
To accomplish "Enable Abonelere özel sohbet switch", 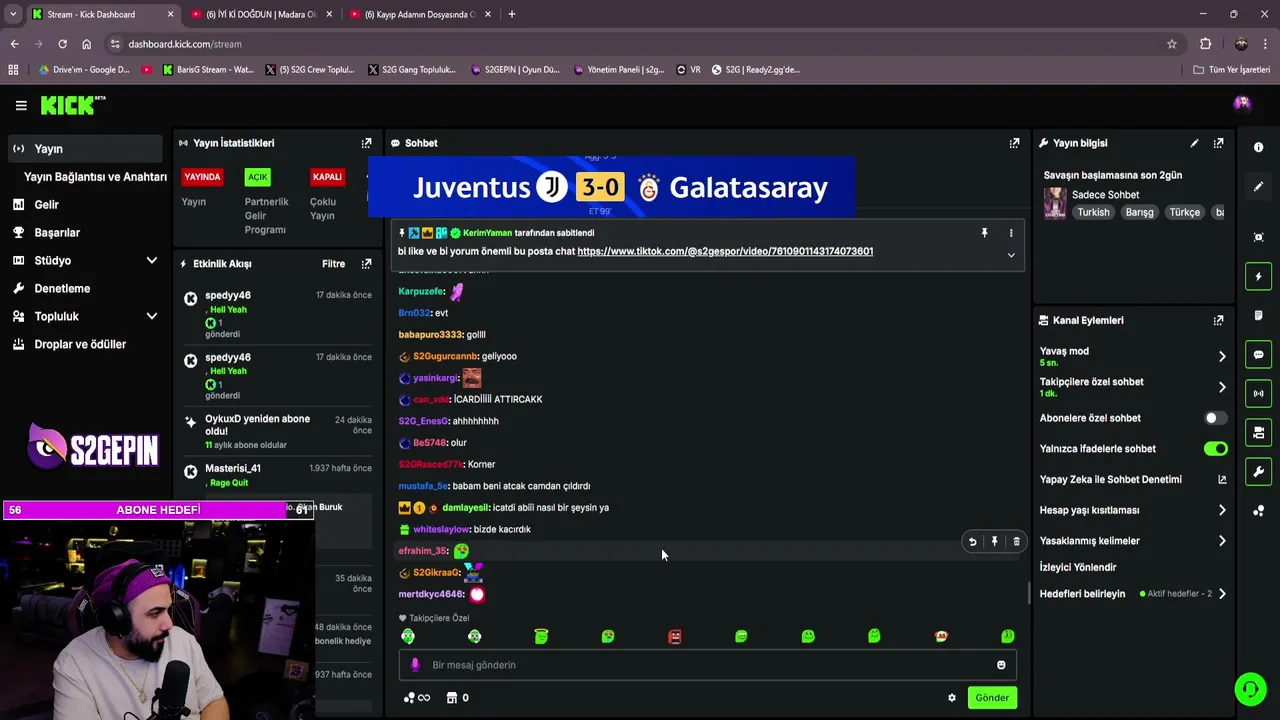I will coord(1215,418).
